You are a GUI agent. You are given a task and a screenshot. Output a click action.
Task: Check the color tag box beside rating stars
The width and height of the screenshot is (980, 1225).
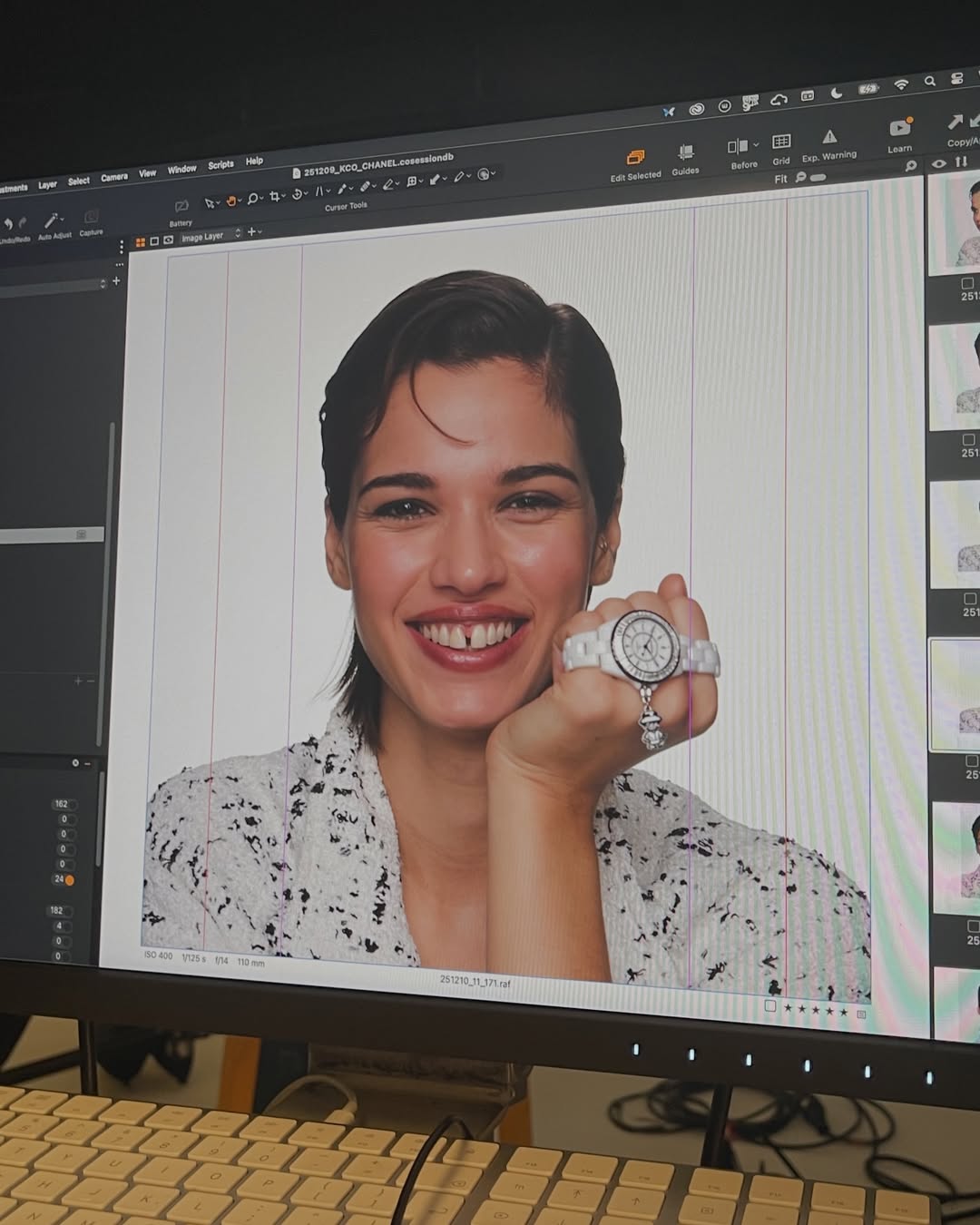(x=770, y=1005)
